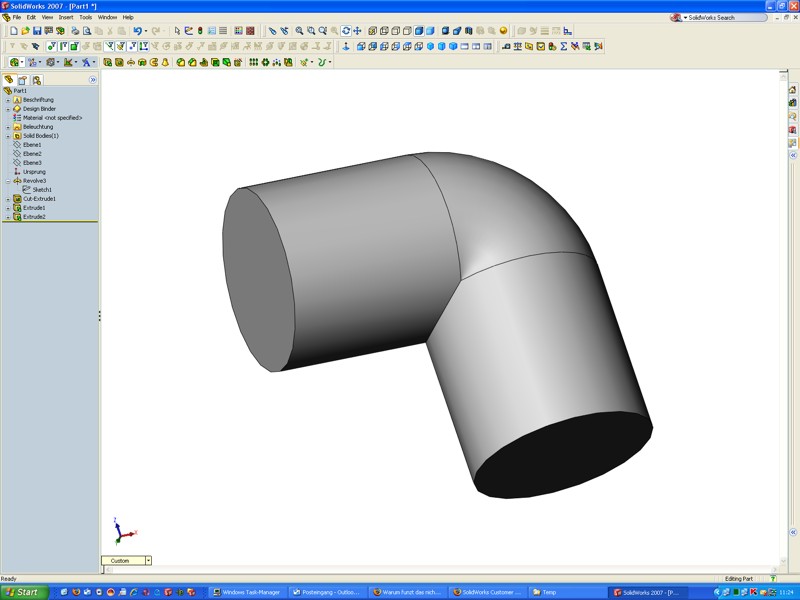800x600 pixels.
Task: Toggle the Filter Faces selection filter
Action: (x=74, y=46)
